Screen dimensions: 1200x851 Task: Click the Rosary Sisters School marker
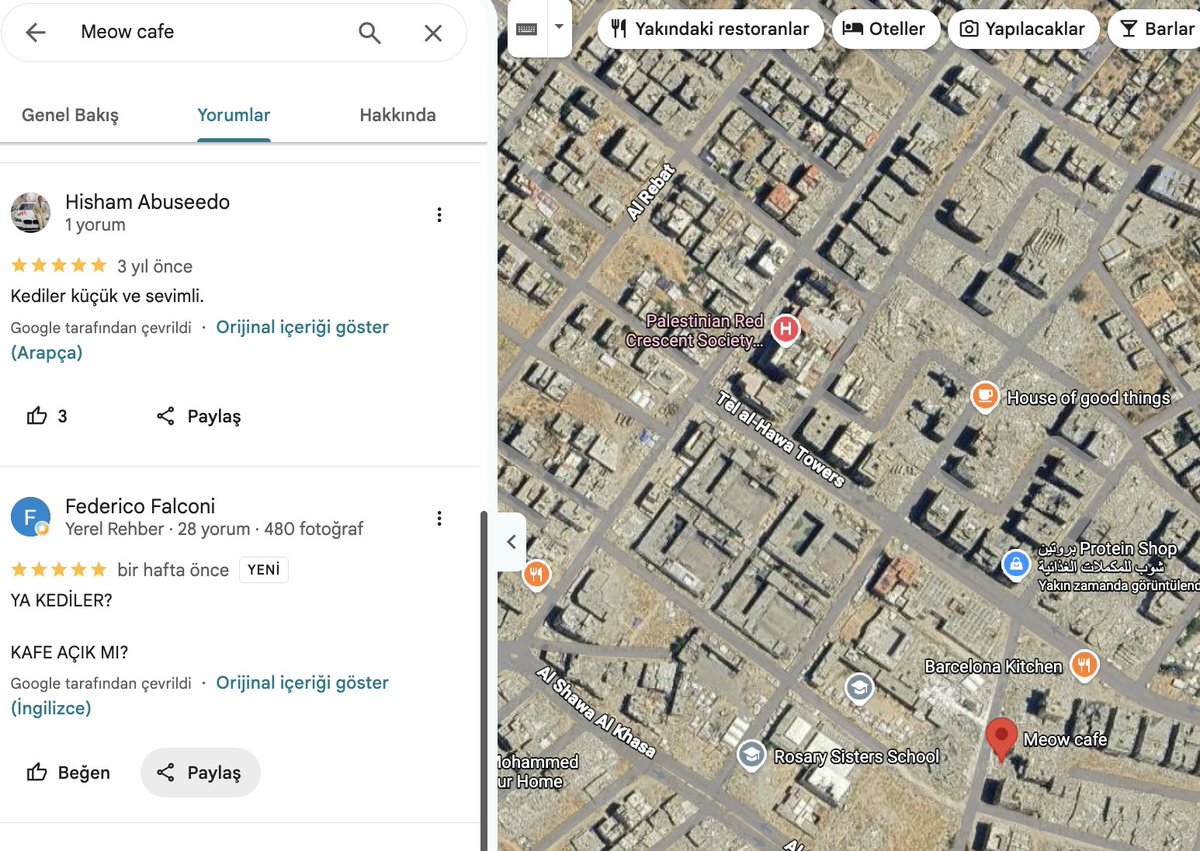751,755
